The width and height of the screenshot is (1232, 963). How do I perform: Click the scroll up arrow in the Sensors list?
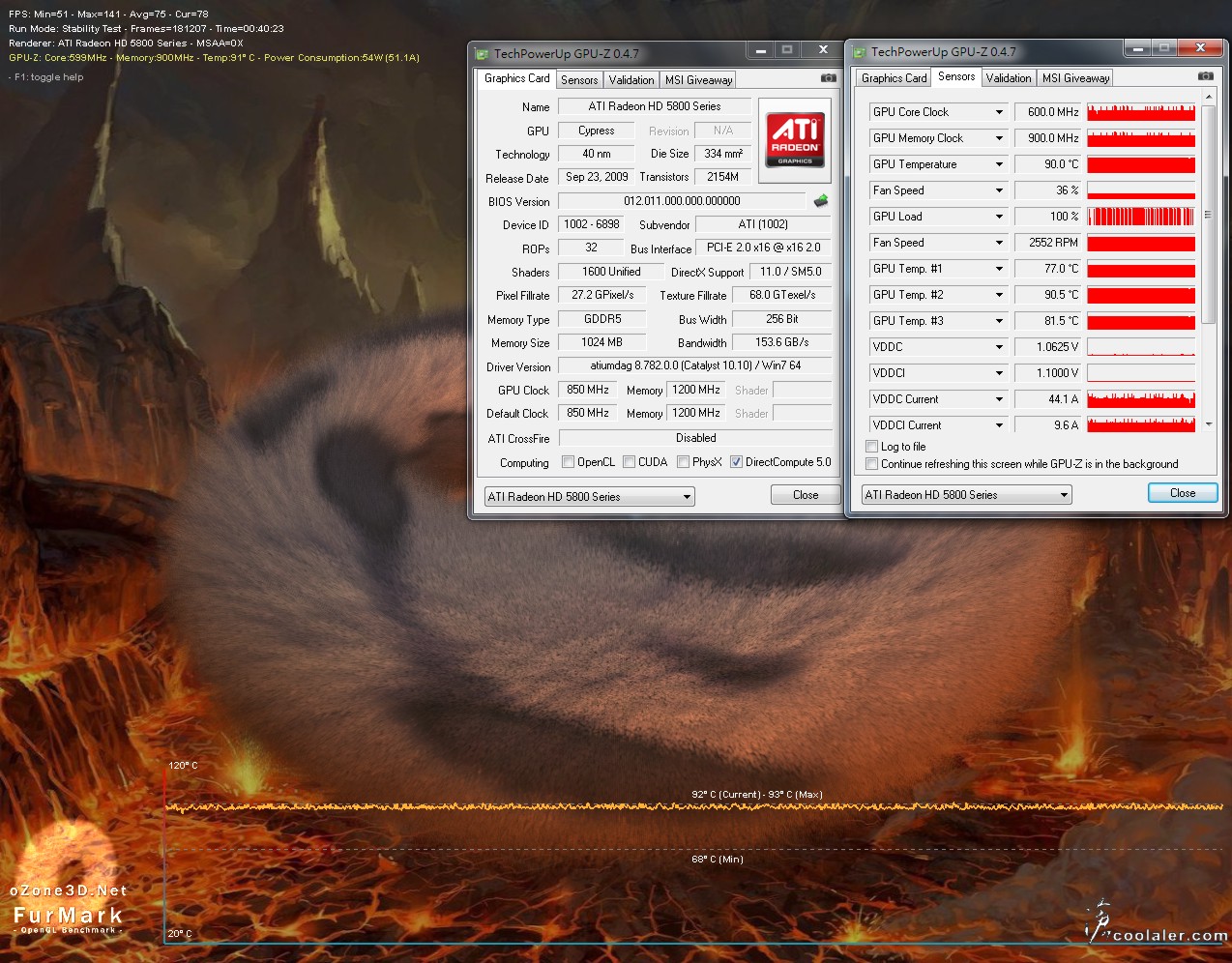(1209, 98)
